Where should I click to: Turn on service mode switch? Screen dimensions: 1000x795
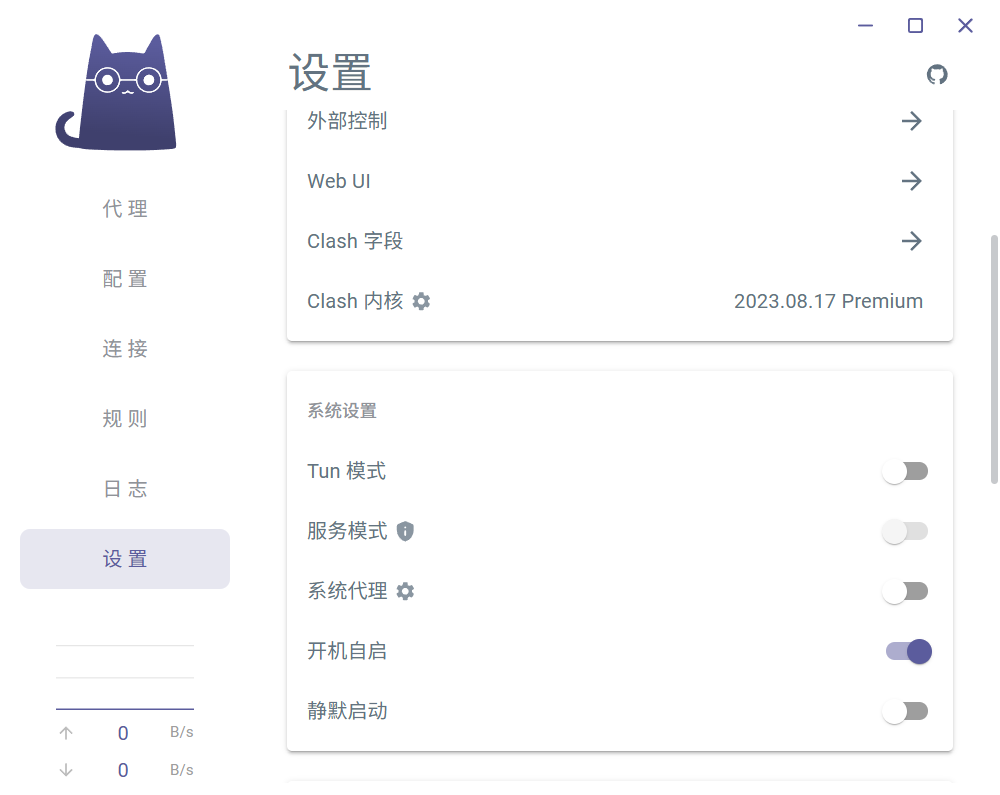[x=905, y=531]
